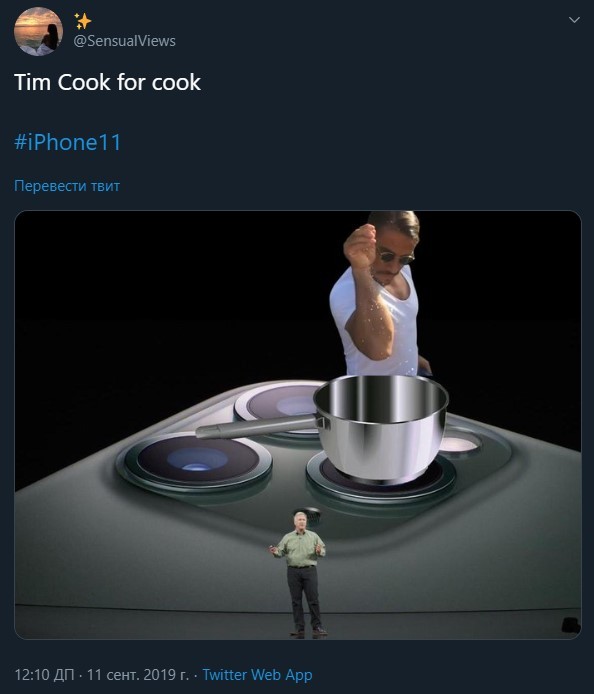594x694 pixels.
Task: Open the Twitter Web App source link
Action: [258, 675]
